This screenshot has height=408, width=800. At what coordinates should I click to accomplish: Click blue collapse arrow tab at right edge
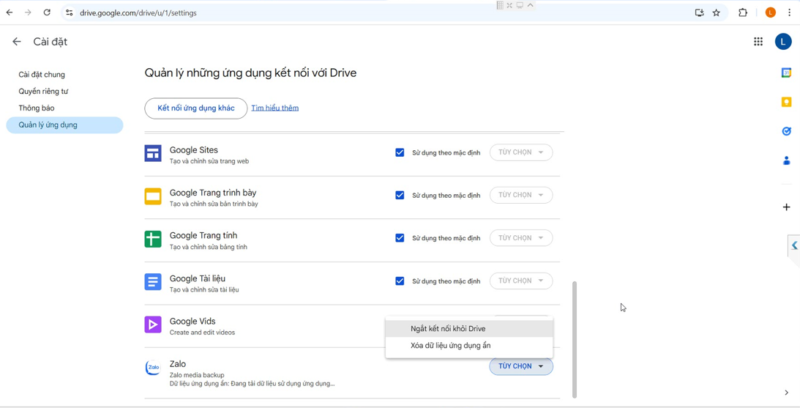tap(793, 245)
